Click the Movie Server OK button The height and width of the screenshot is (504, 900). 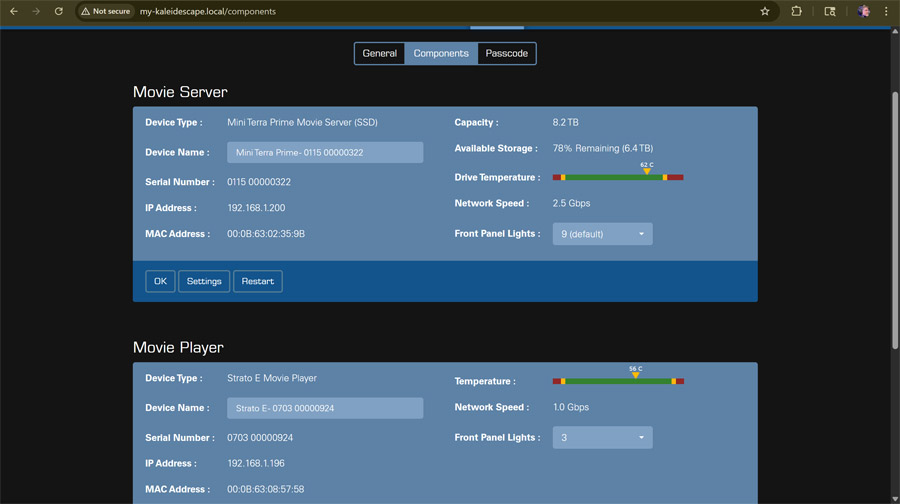pos(160,281)
